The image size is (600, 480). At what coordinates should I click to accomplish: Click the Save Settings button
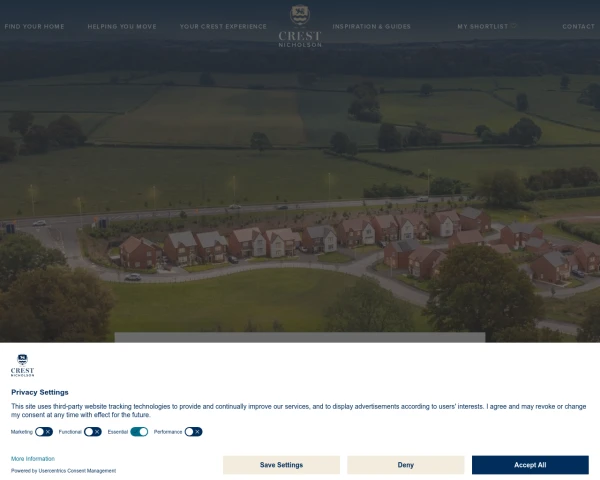(x=281, y=465)
